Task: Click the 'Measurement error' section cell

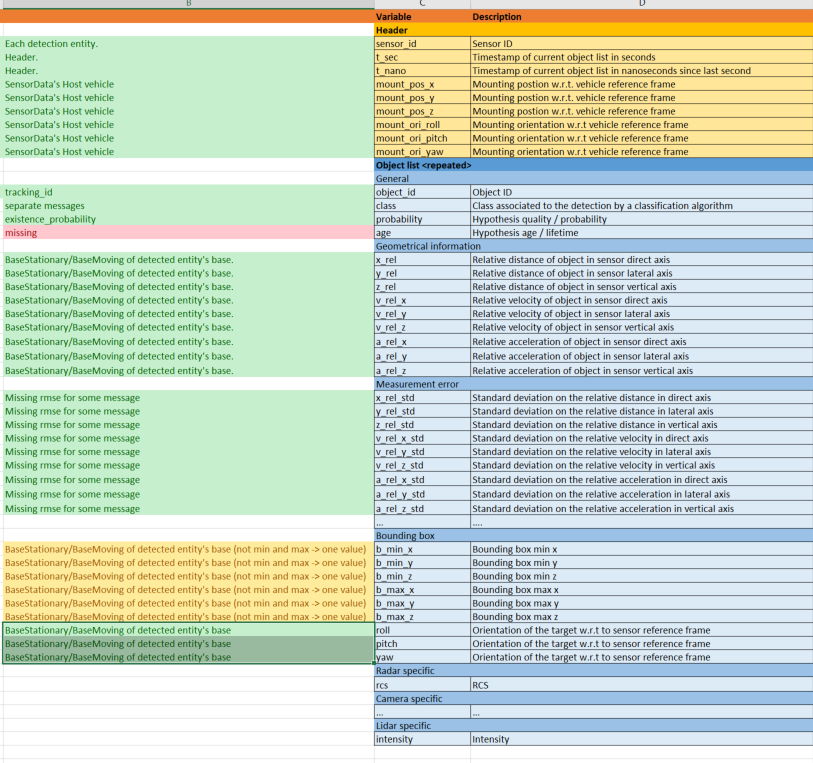Action: [x=594, y=384]
